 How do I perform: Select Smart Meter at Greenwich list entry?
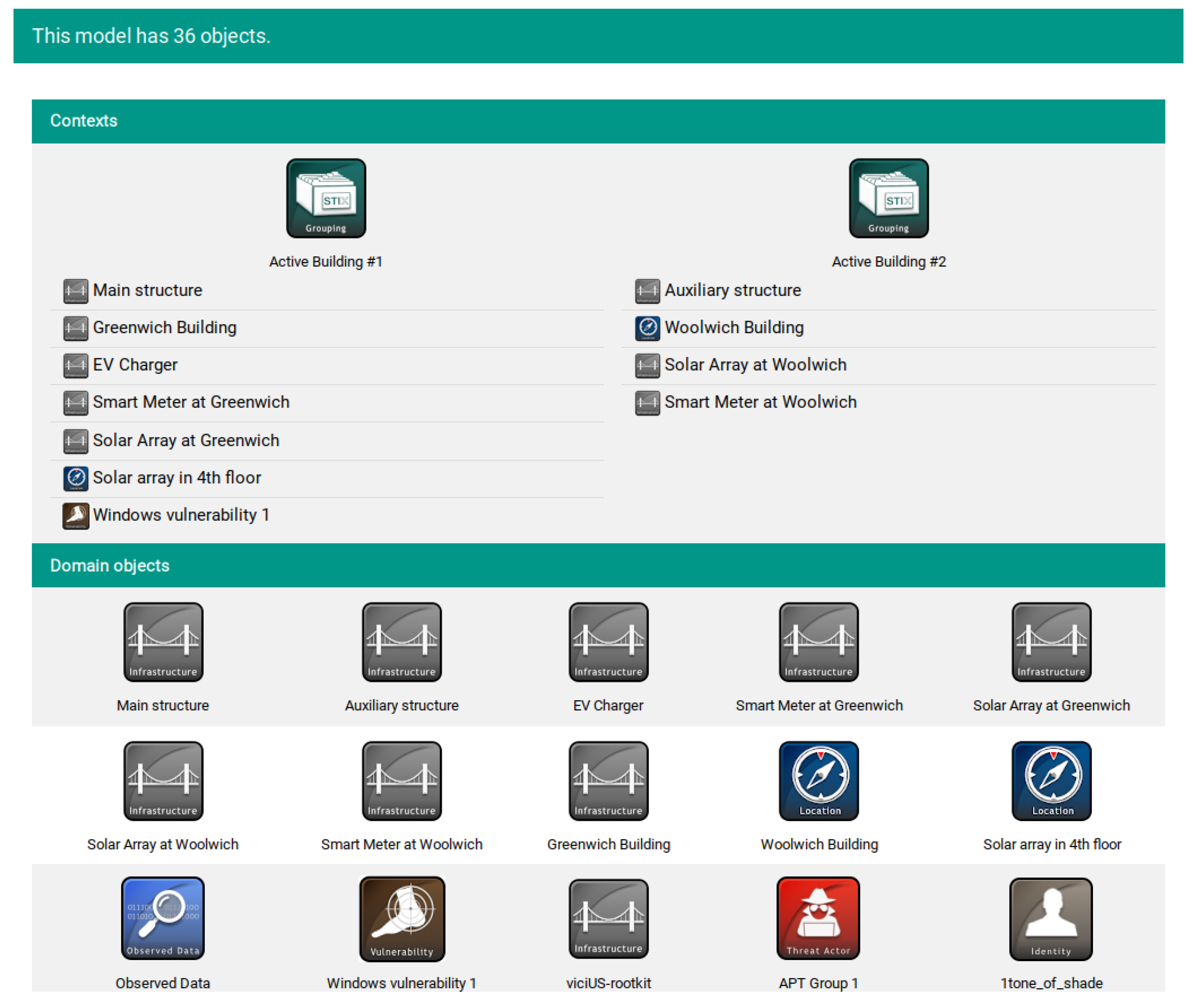191,402
